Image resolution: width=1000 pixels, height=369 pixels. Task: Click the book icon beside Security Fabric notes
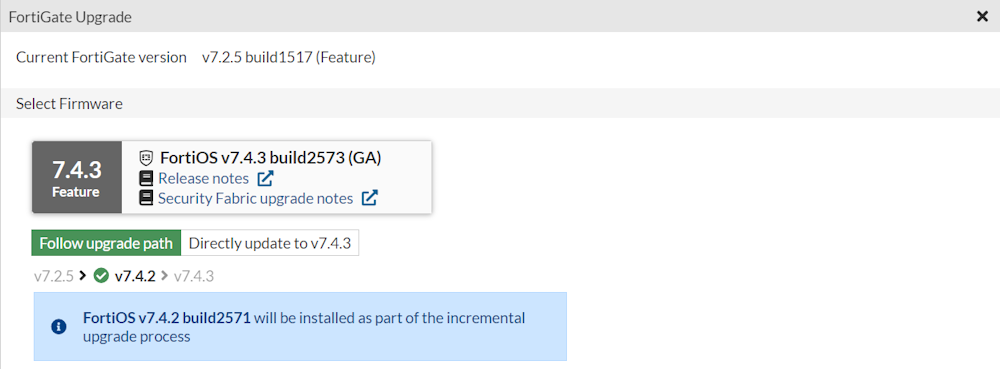pos(146,198)
